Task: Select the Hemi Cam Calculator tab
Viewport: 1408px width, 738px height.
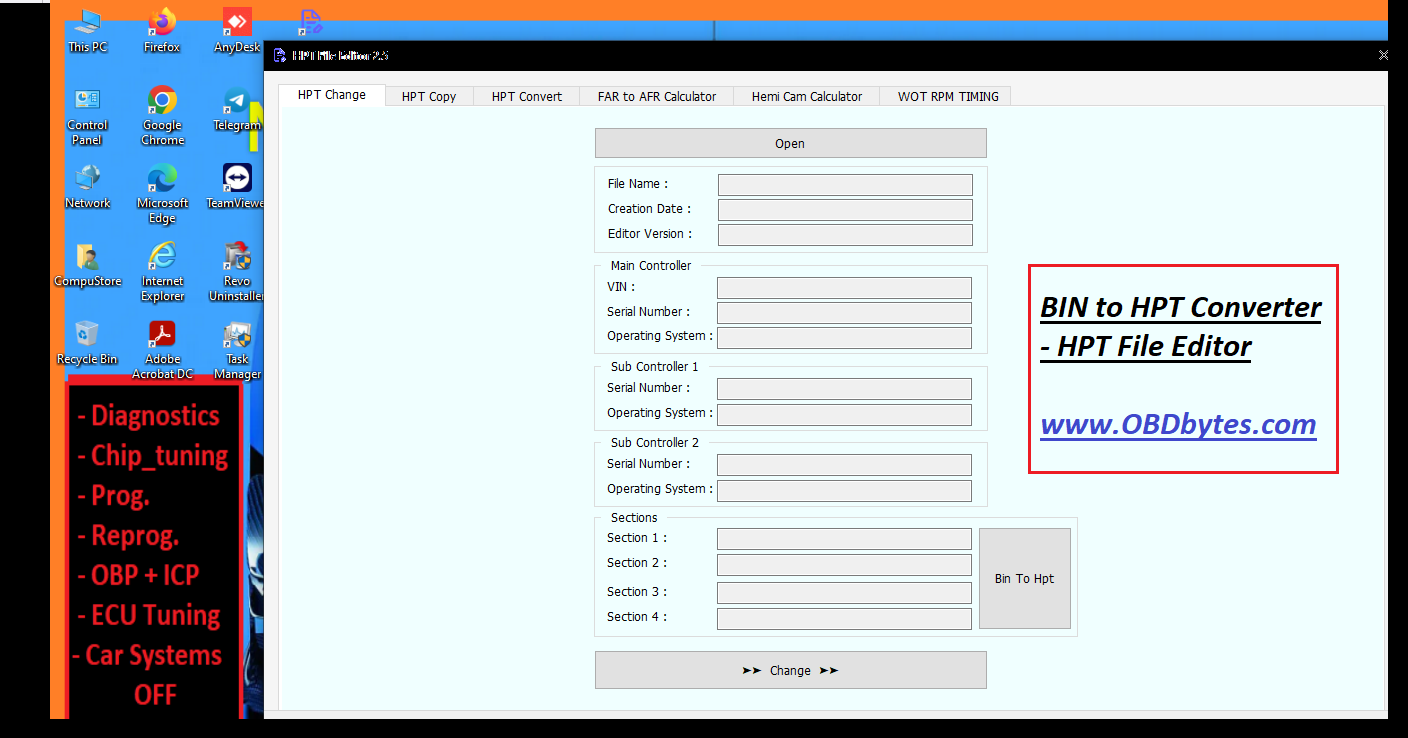Action: [807, 96]
